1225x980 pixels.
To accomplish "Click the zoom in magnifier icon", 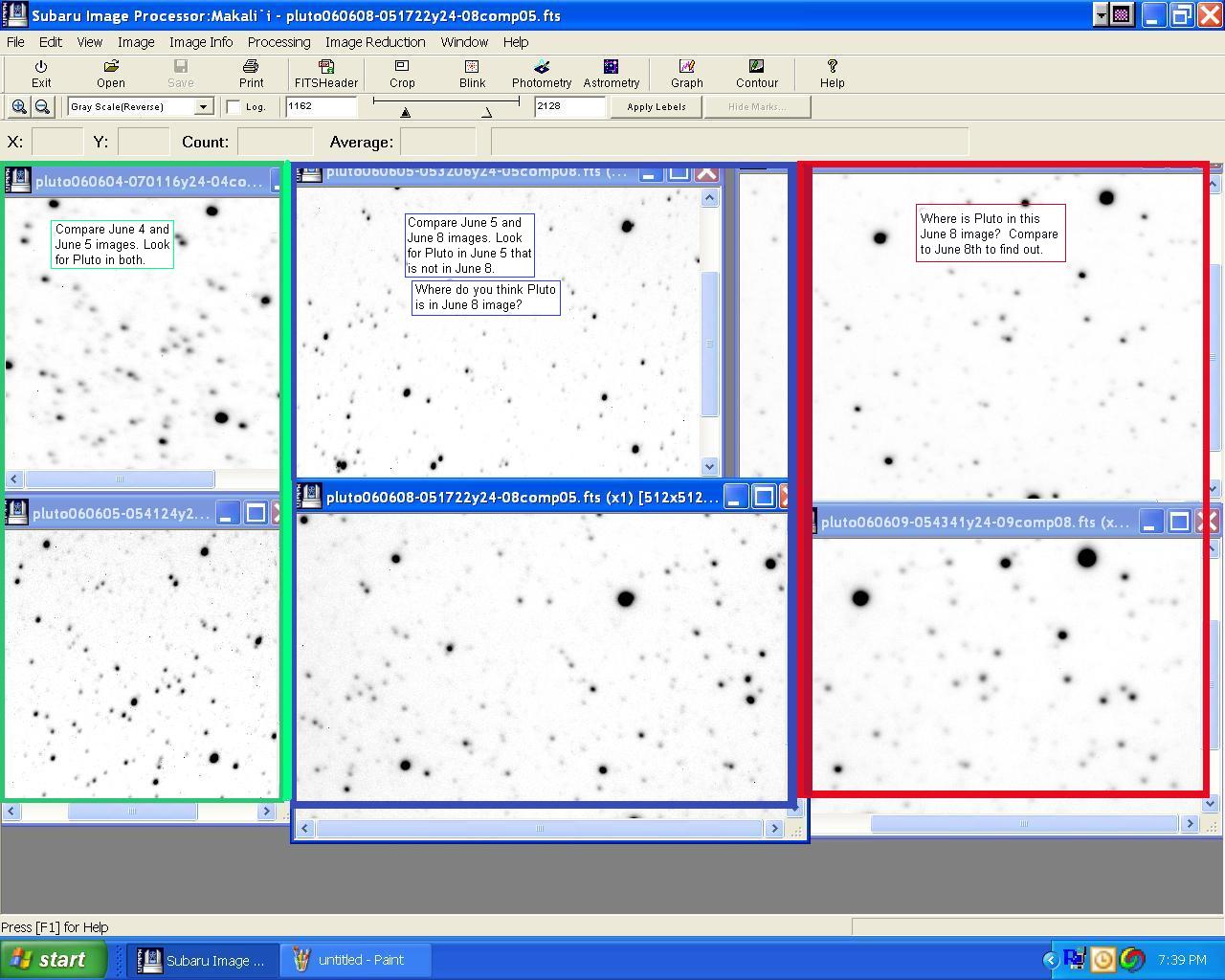I will pyautogui.click(x=18, y=106).
